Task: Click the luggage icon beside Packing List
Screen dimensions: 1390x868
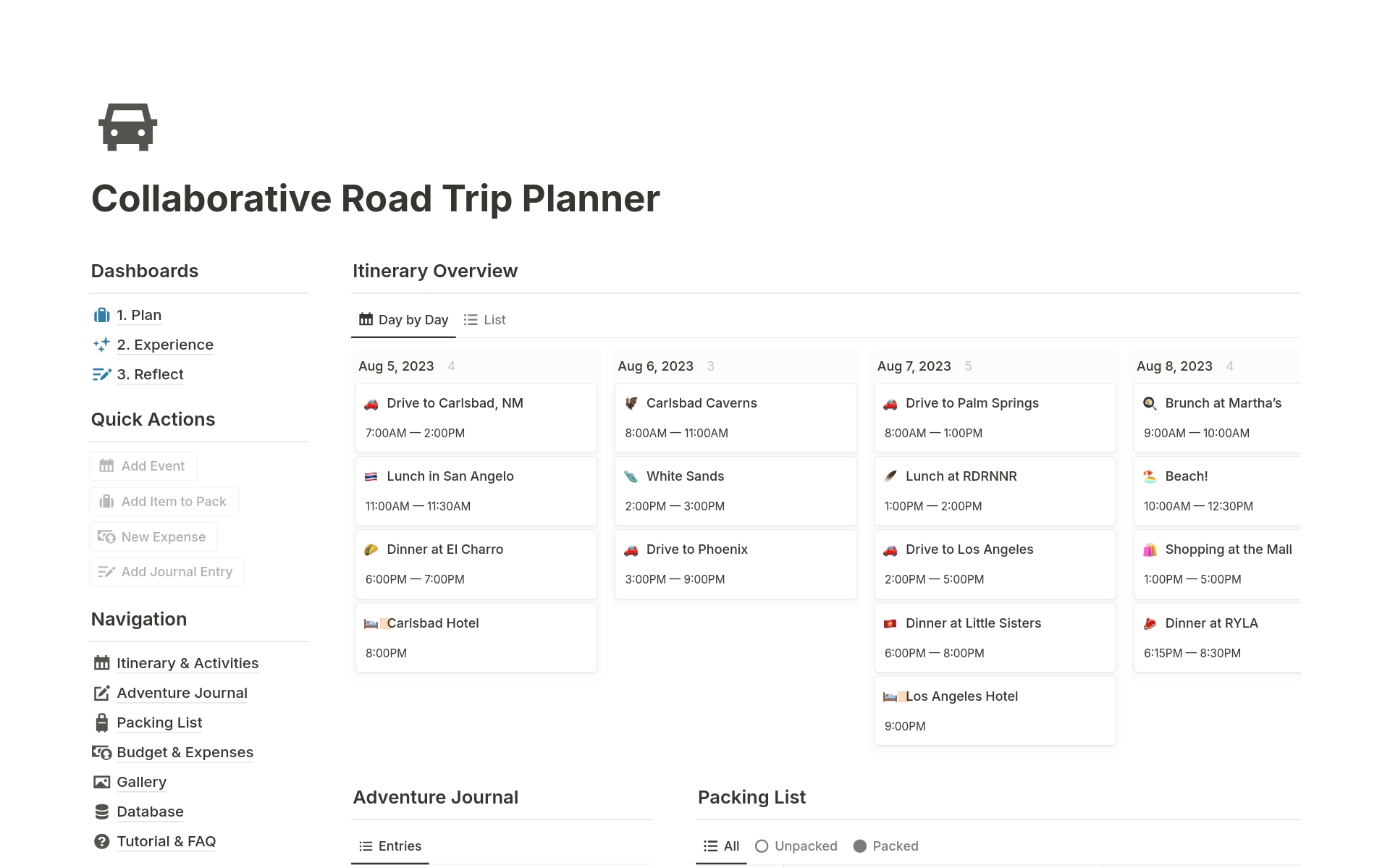Action: click(101, 722)
